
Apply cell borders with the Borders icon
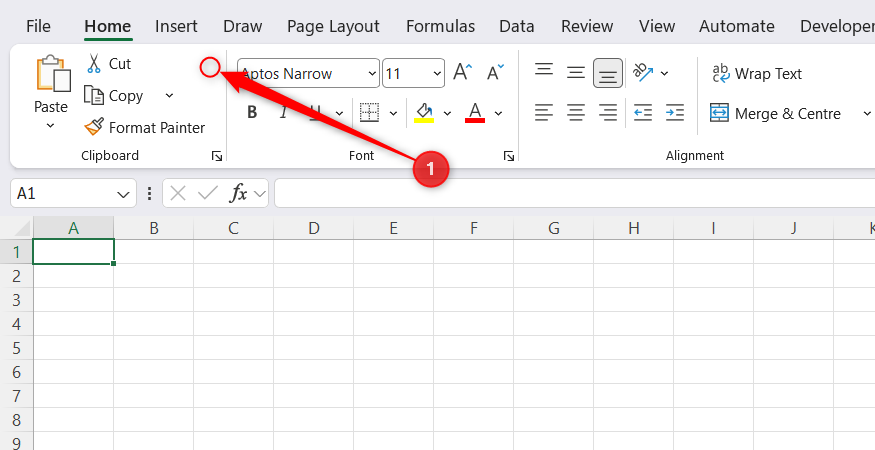pyautogui.click(x=369, y=112)
